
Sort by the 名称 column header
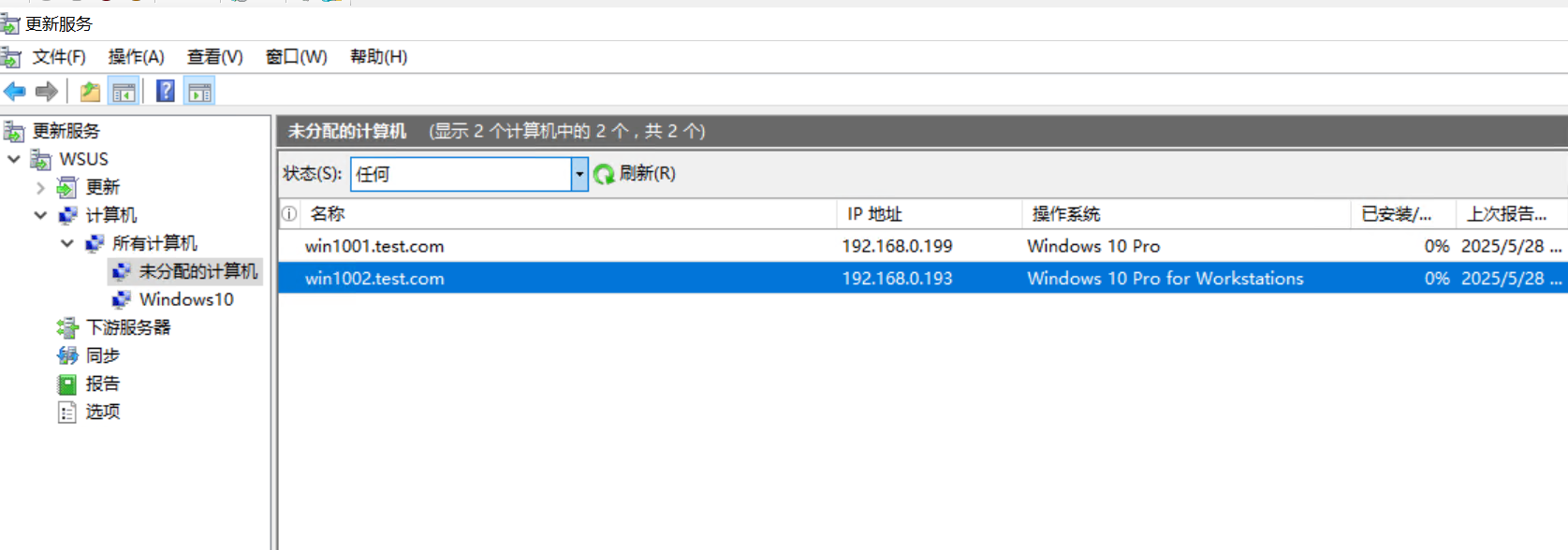pos(568,214)
